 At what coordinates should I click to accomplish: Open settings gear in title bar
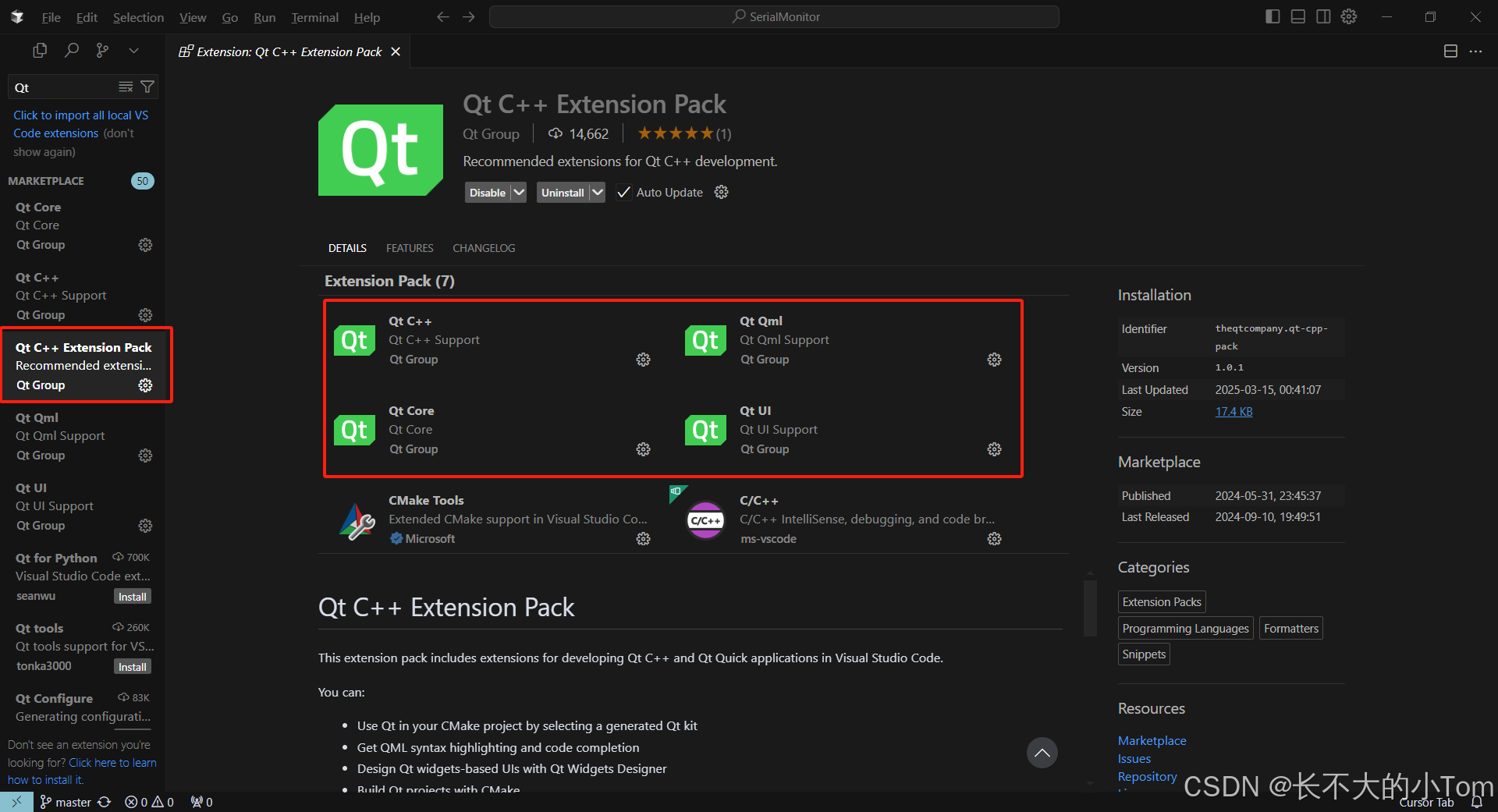click(1349, 16)
